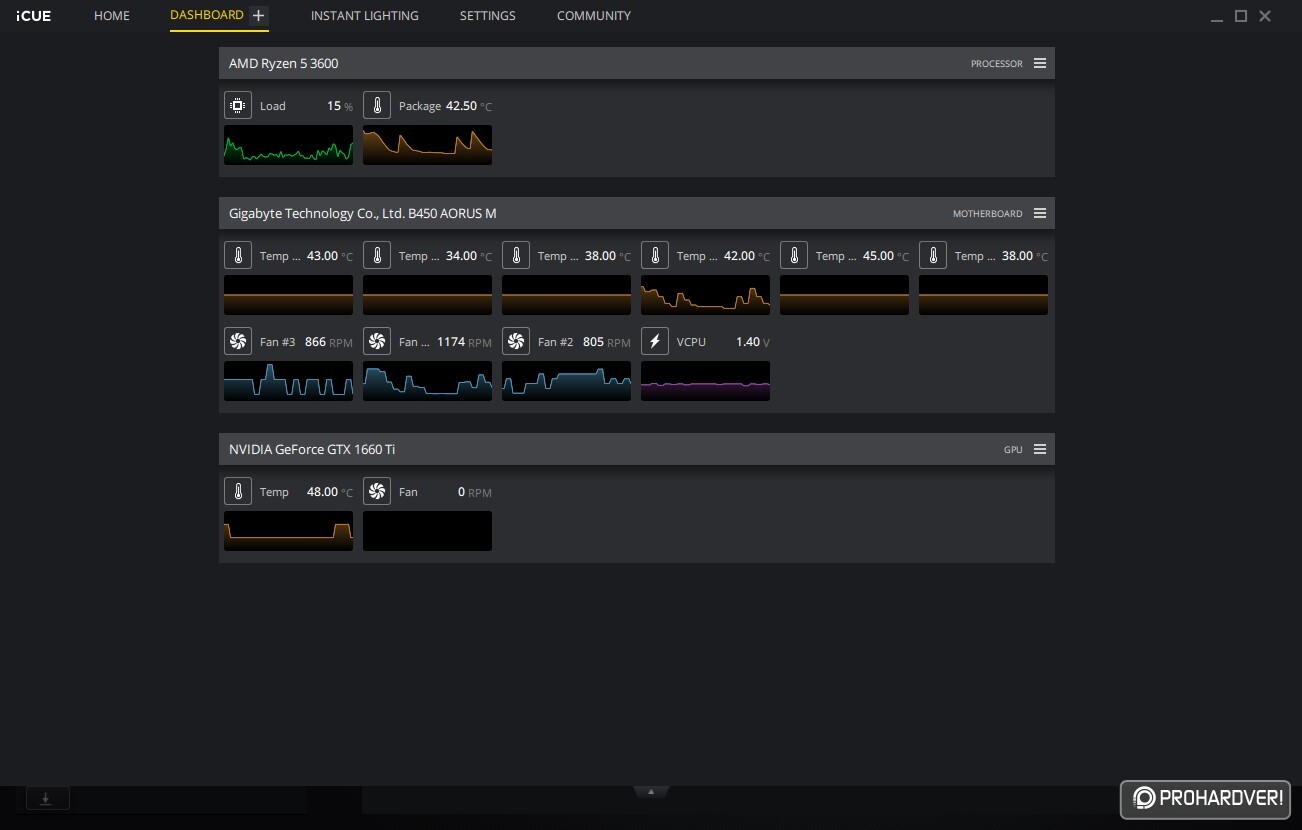This screenshot has width=1302, height=830.
Task: Open the COMMUNITY tab
Action: (x=594, y=16)
